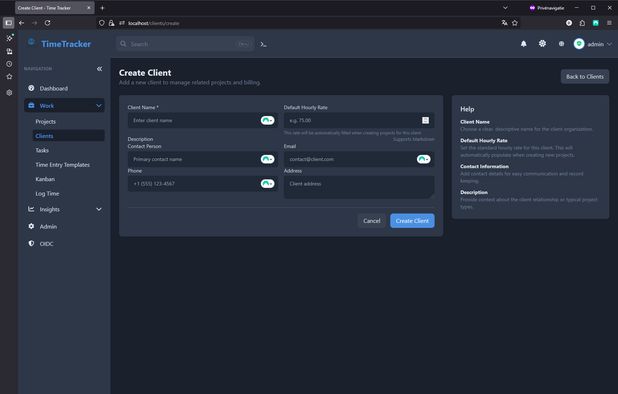Open the Kanban board link

point(45,179)
